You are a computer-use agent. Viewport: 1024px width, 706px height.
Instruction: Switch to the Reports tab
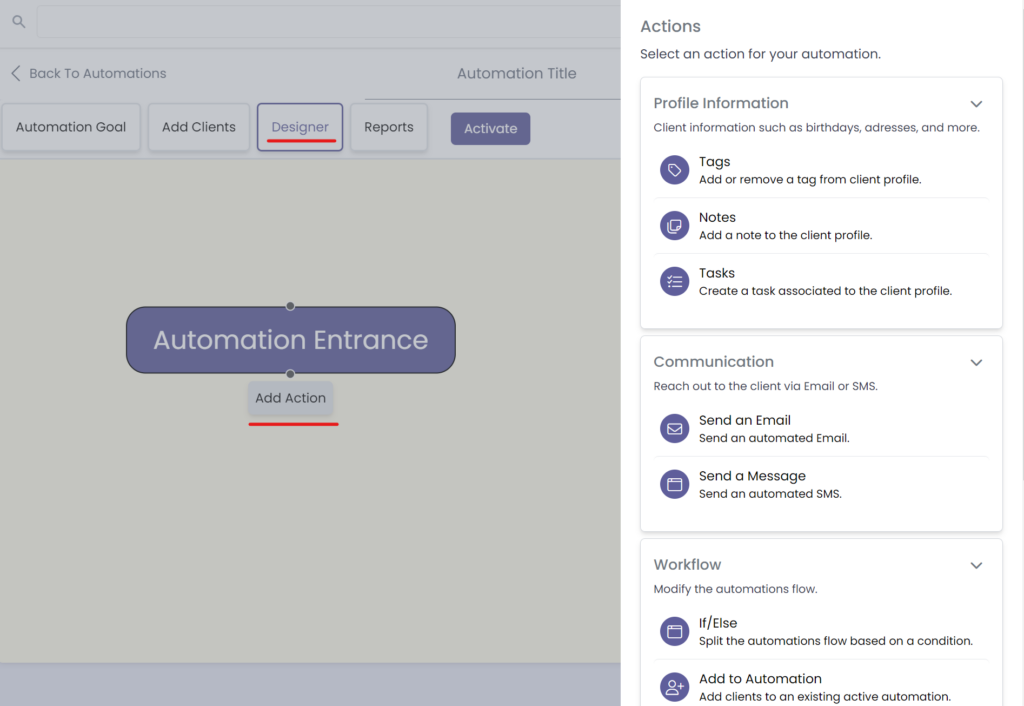(389, 127)
